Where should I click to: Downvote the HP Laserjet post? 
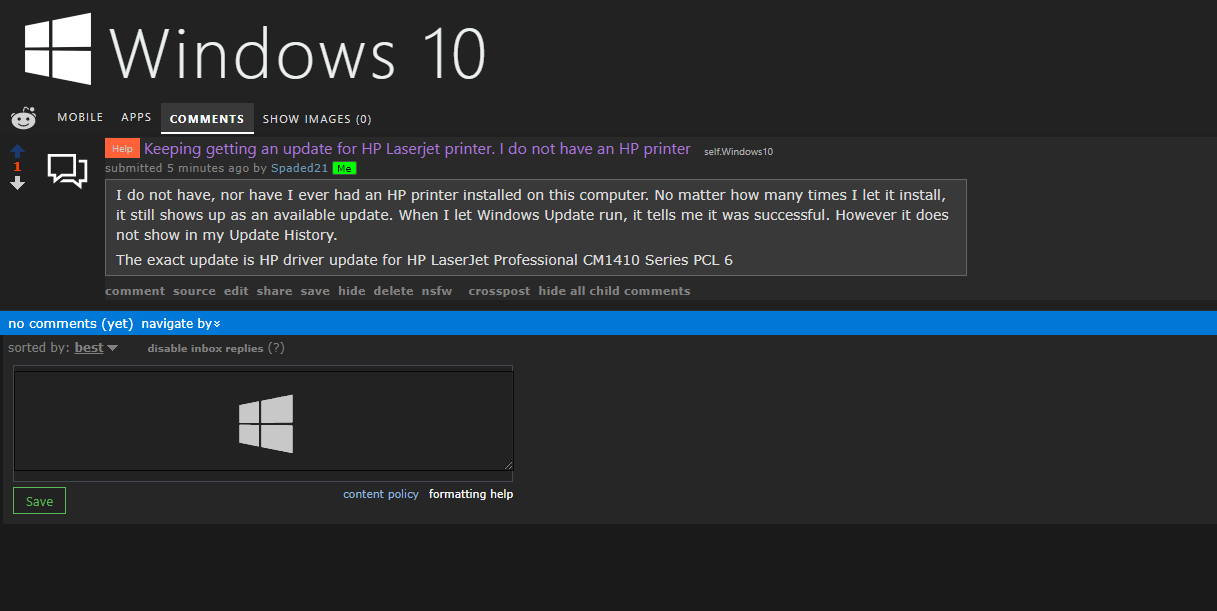pos(17,183)
